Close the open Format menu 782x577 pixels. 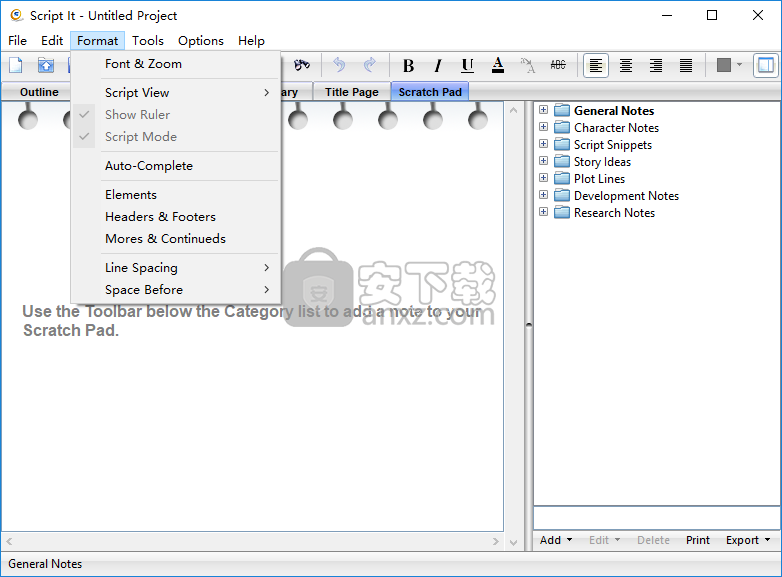tap(97, 40)
